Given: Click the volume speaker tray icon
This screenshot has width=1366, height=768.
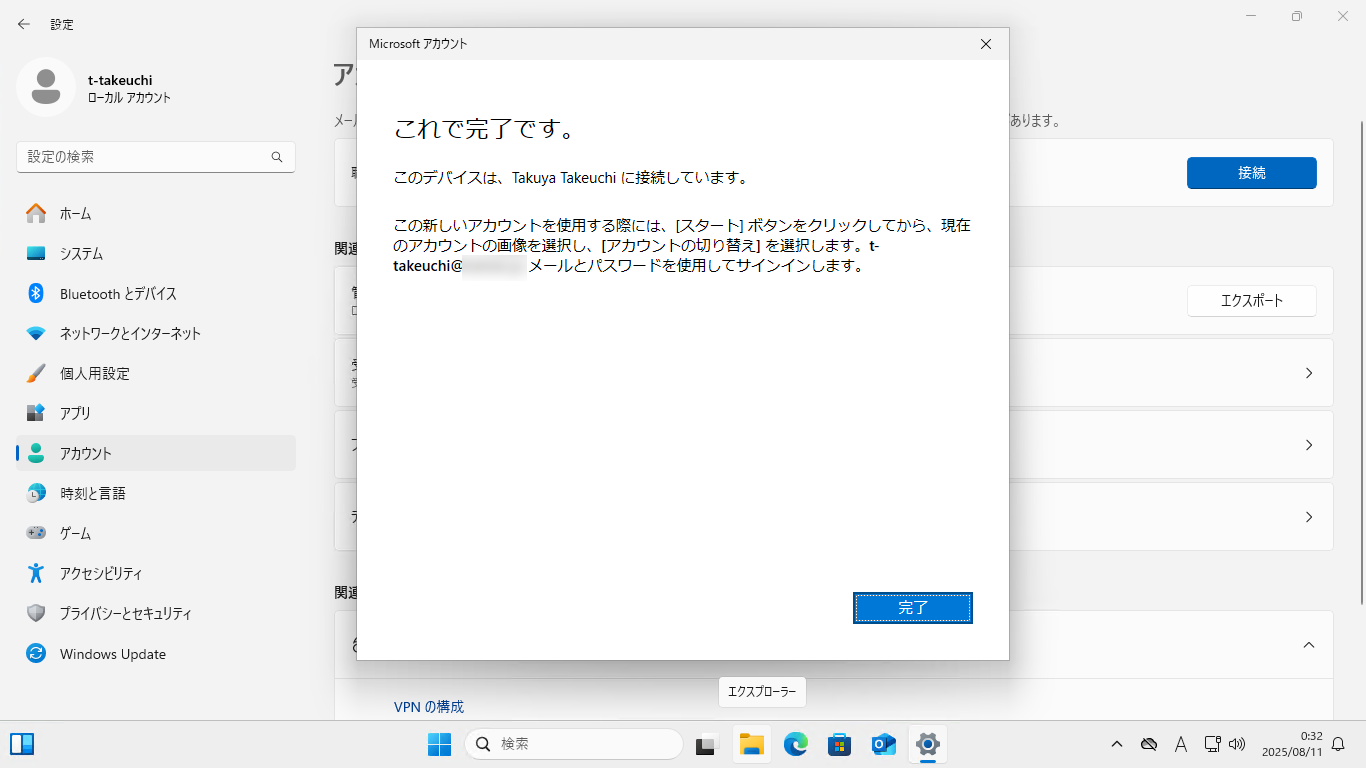Looking at the screenshot, I should 1237,744.
